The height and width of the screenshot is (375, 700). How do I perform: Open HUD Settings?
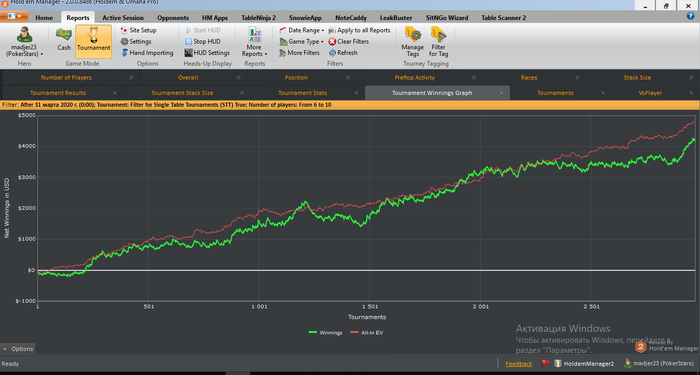pyautogui.click(x=207, y=53)
